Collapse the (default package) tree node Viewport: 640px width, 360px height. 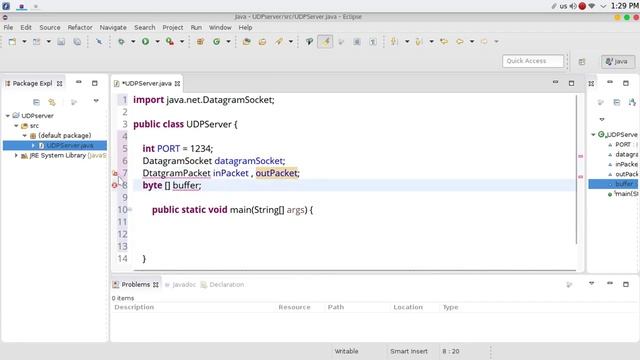point(25,136)
